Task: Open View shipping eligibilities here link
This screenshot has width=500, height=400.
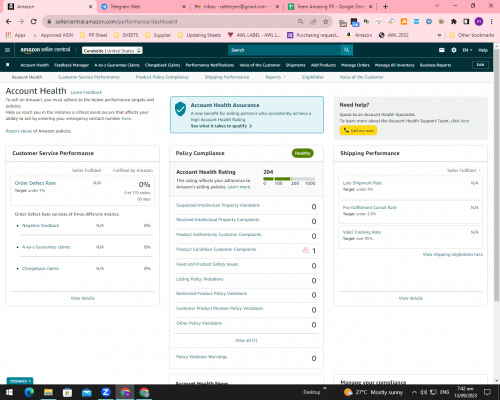Action: [x=453, y=254]
